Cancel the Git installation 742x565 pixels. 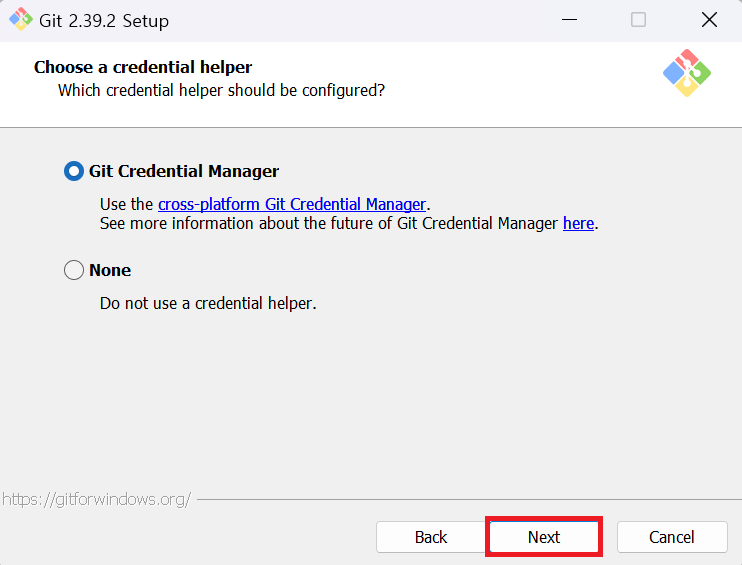(672, 537)
